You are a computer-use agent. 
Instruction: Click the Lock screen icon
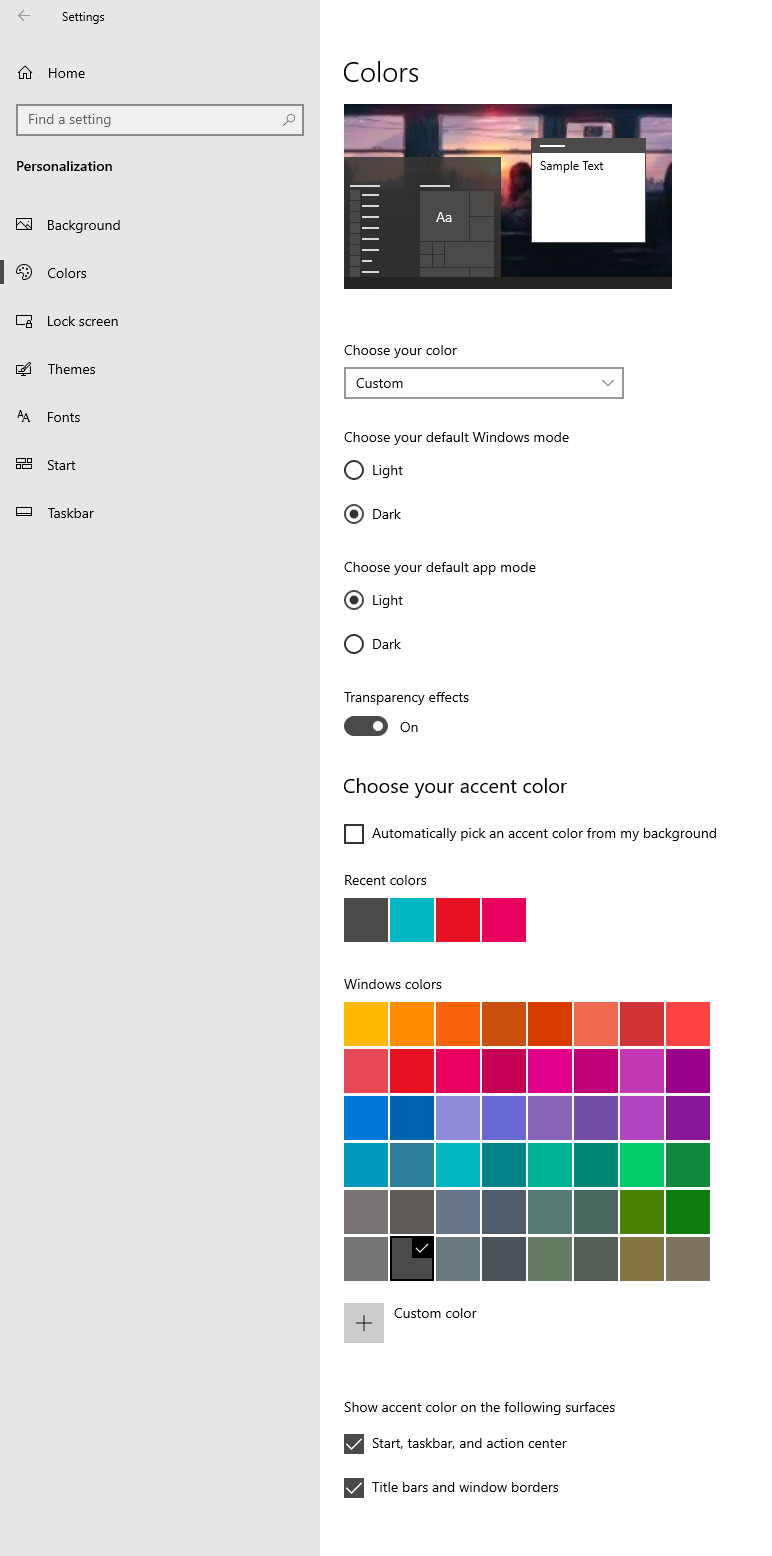point(25,321)
